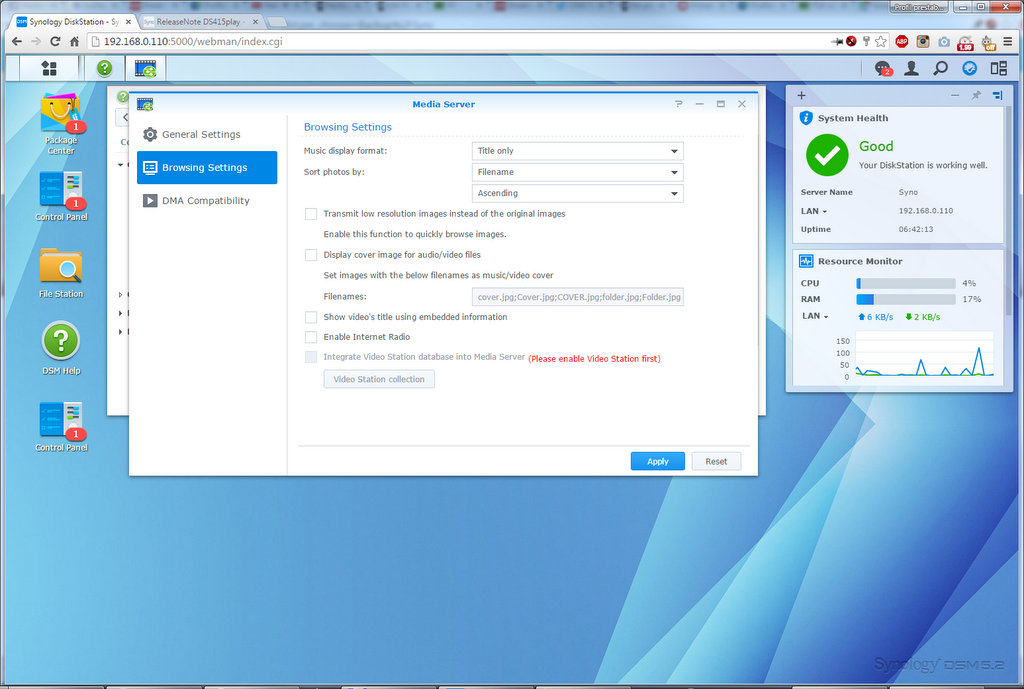Click the Main Menu grid icon
The image size is (1024, 689).
click(48, 68)
